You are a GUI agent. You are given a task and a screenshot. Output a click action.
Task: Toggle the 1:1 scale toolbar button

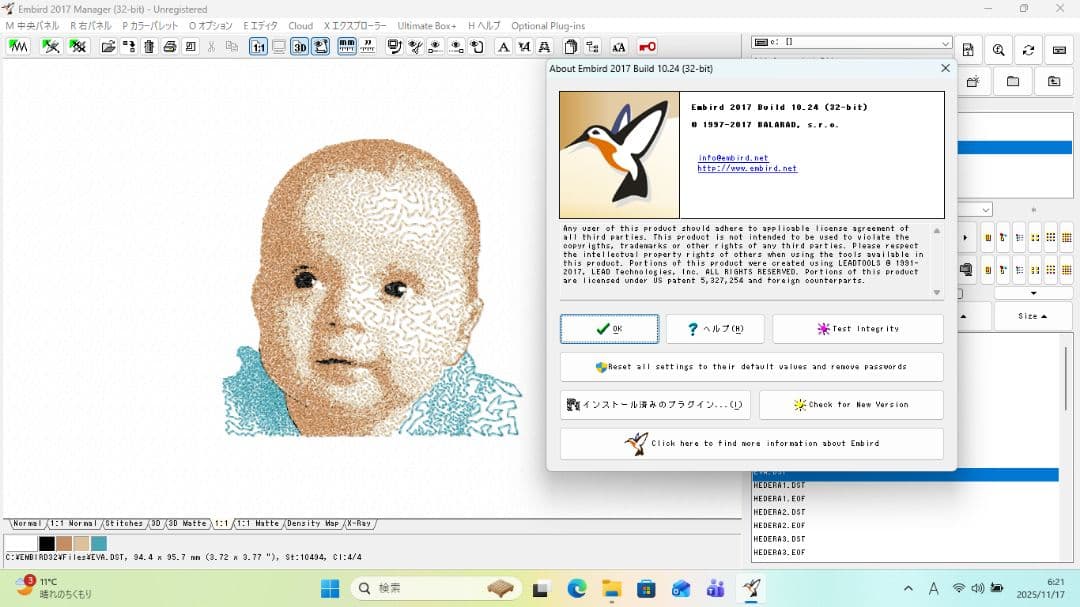click(258, 47)
